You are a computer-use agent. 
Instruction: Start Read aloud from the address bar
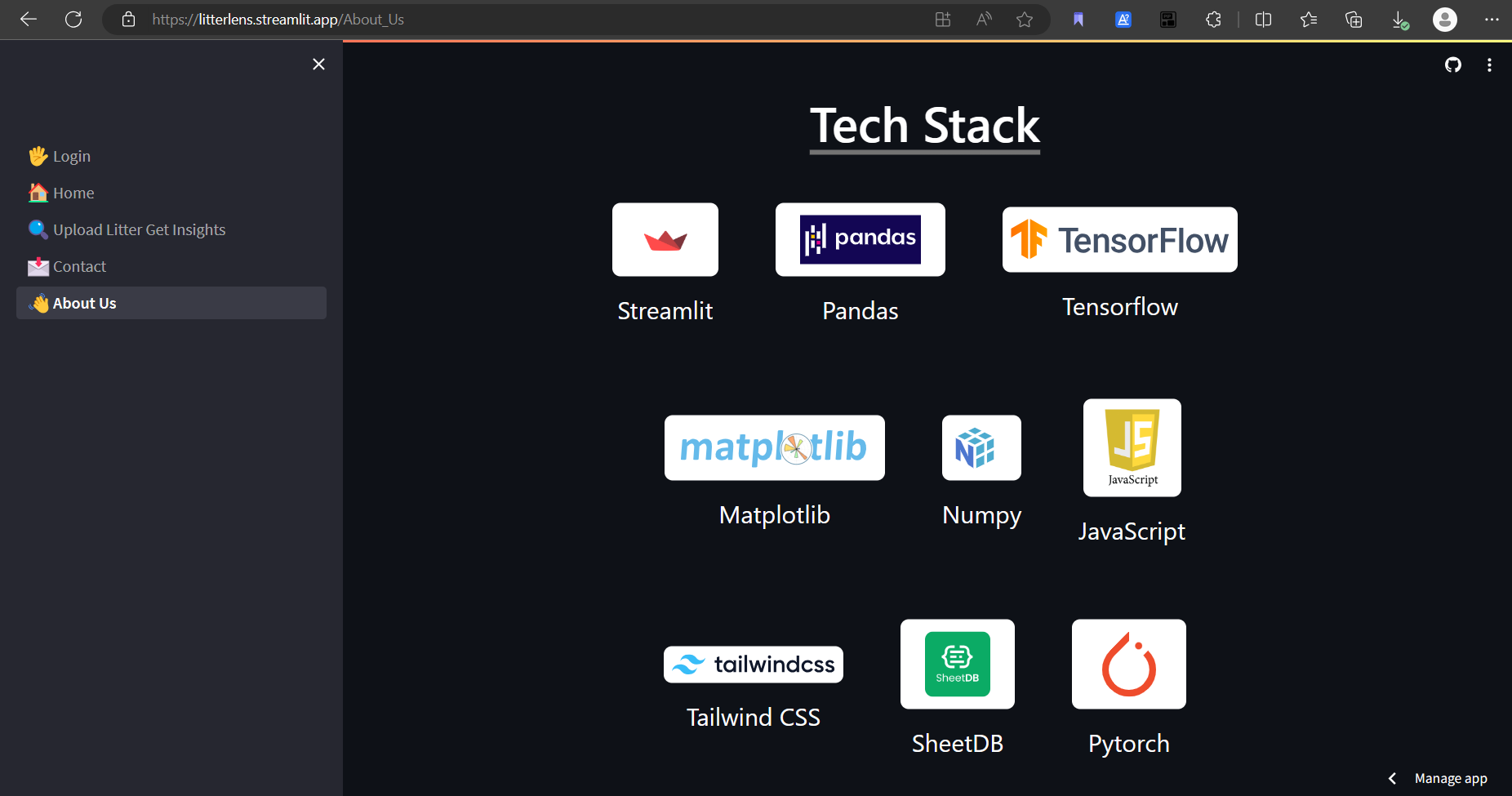click(x=984, y=19)
